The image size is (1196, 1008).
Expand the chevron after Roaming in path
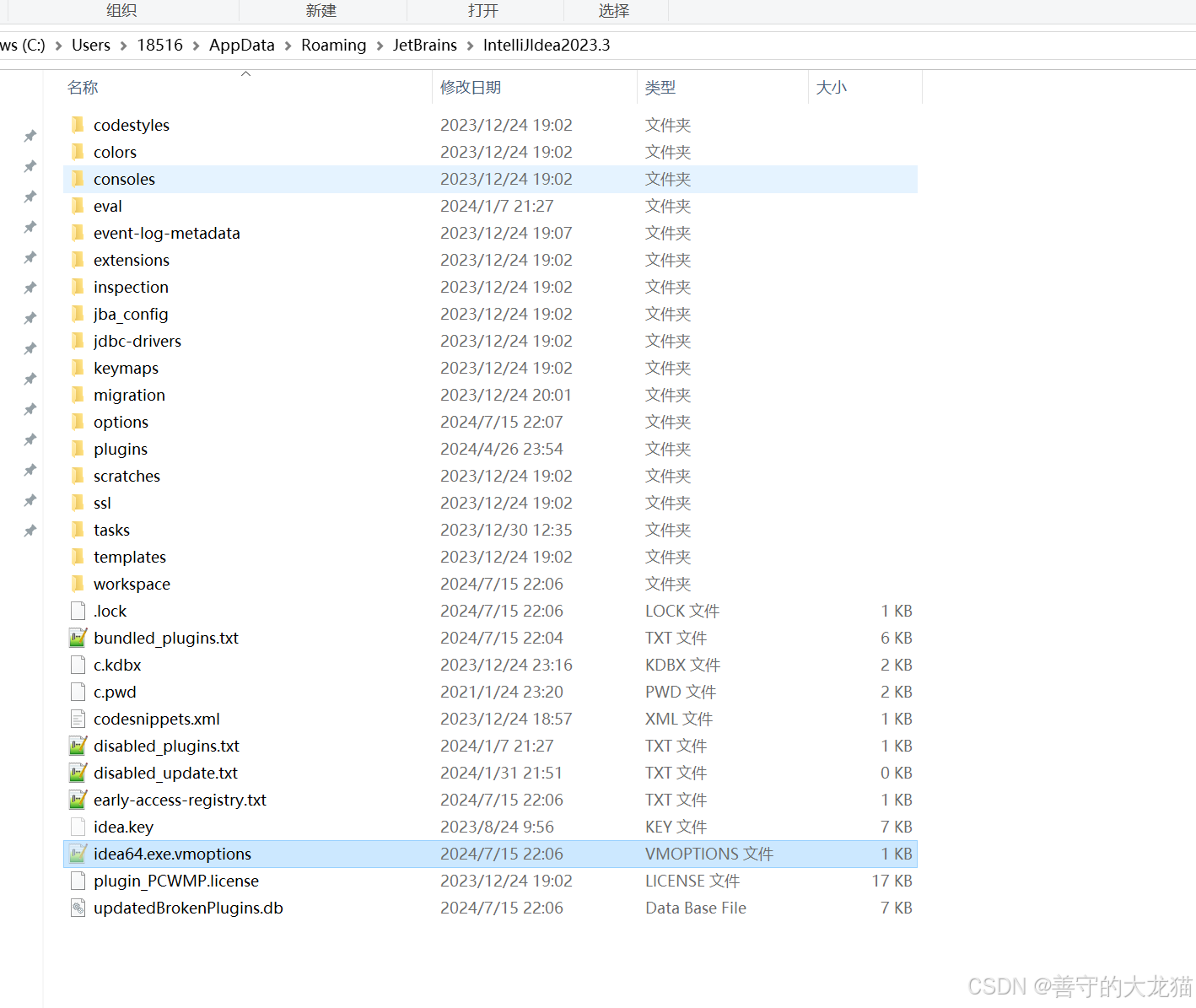[380, 46]
